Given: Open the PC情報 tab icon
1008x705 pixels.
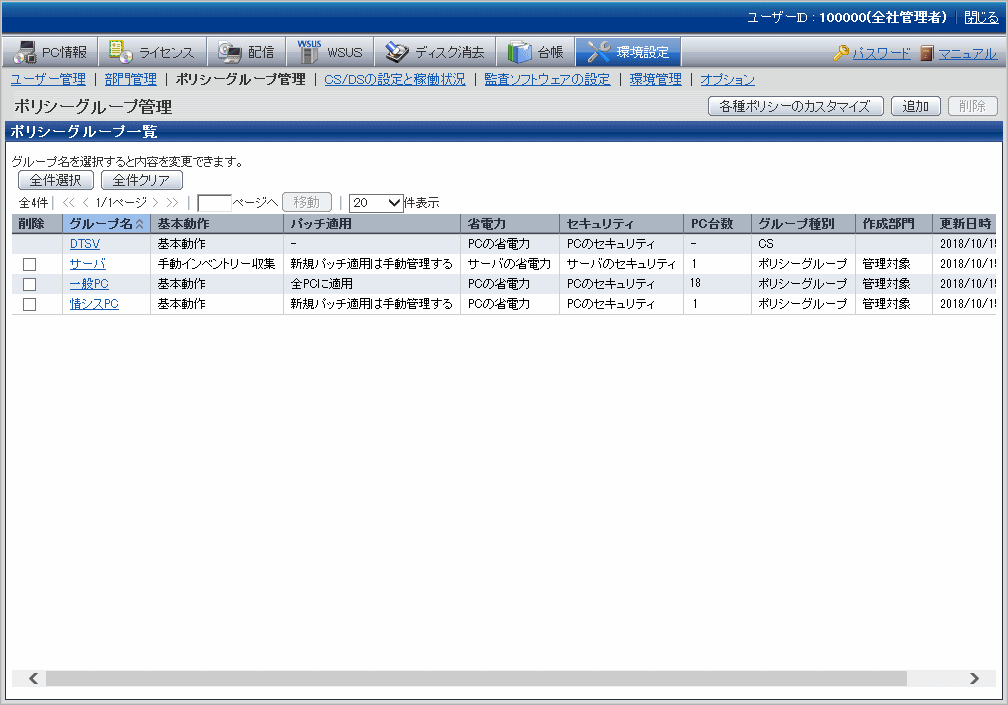Looking at the screenshot, I should click(x=27, y=52).
